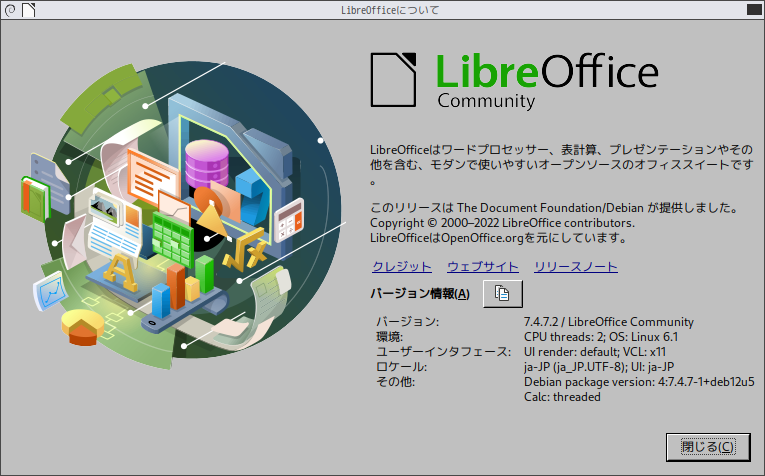Click the Debian package version text
The width and height of the screenshot is (765, 476).
click(639, 382)
